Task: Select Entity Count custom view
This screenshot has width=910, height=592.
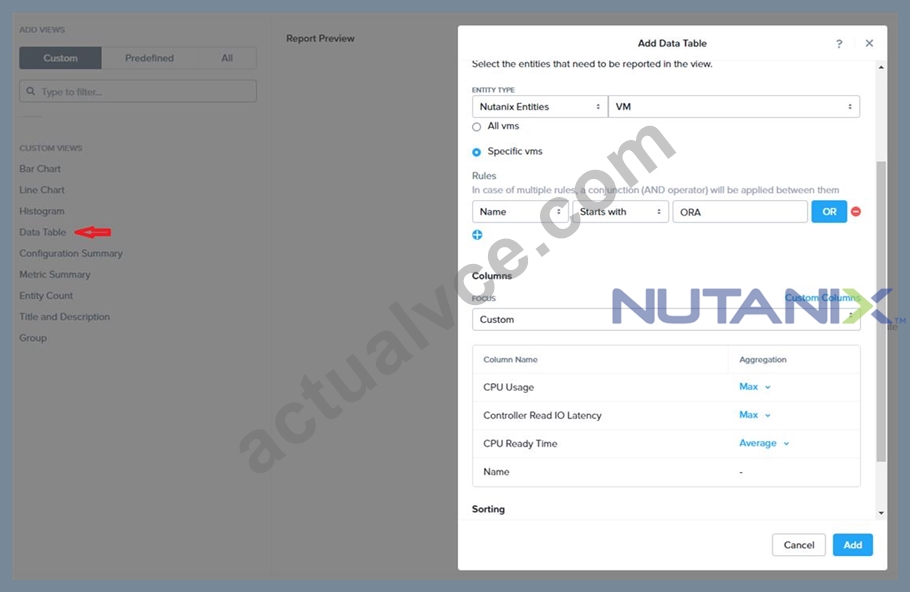Action: (x=46, y=295)
